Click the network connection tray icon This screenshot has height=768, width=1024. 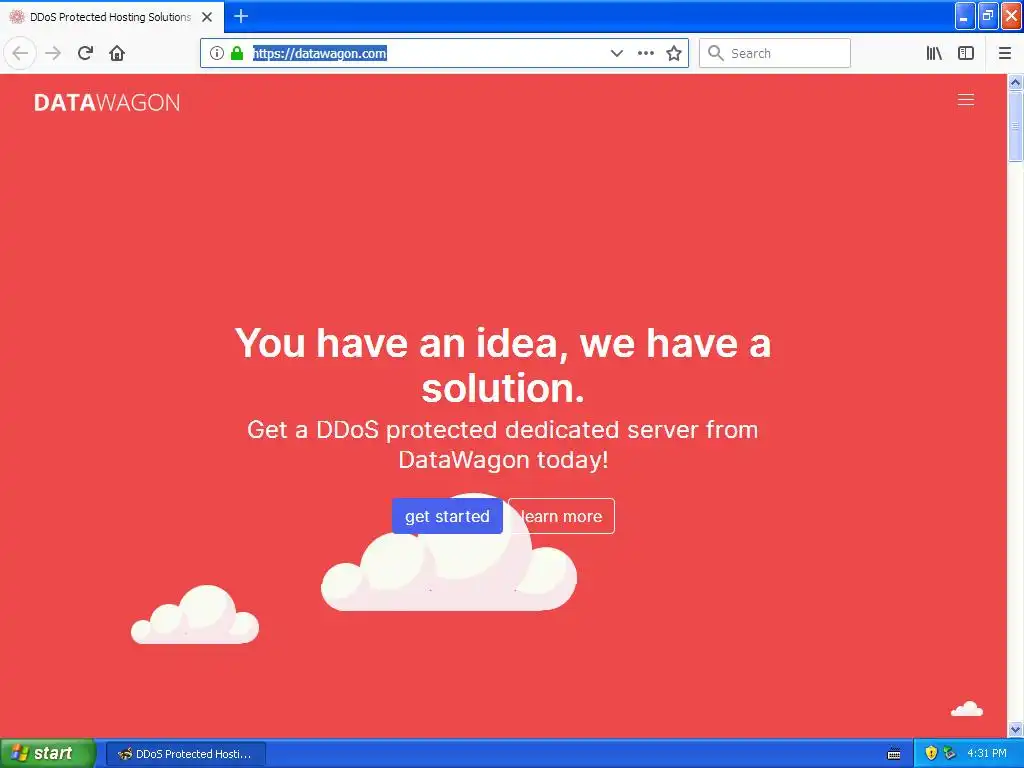click(x=950, y=753)
